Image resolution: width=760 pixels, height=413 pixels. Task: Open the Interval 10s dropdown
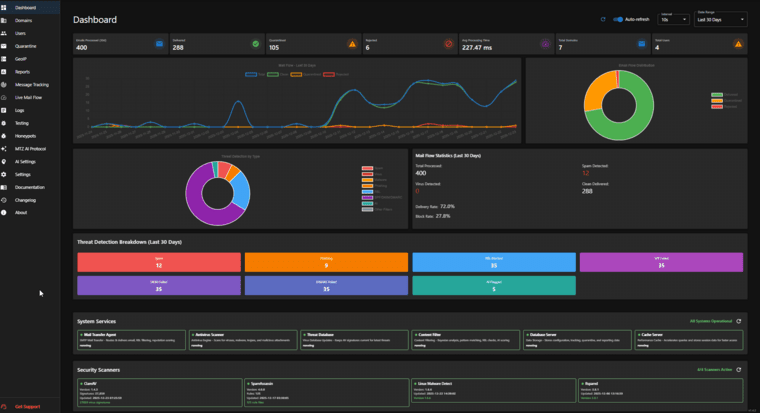click(x=674, y=19)
